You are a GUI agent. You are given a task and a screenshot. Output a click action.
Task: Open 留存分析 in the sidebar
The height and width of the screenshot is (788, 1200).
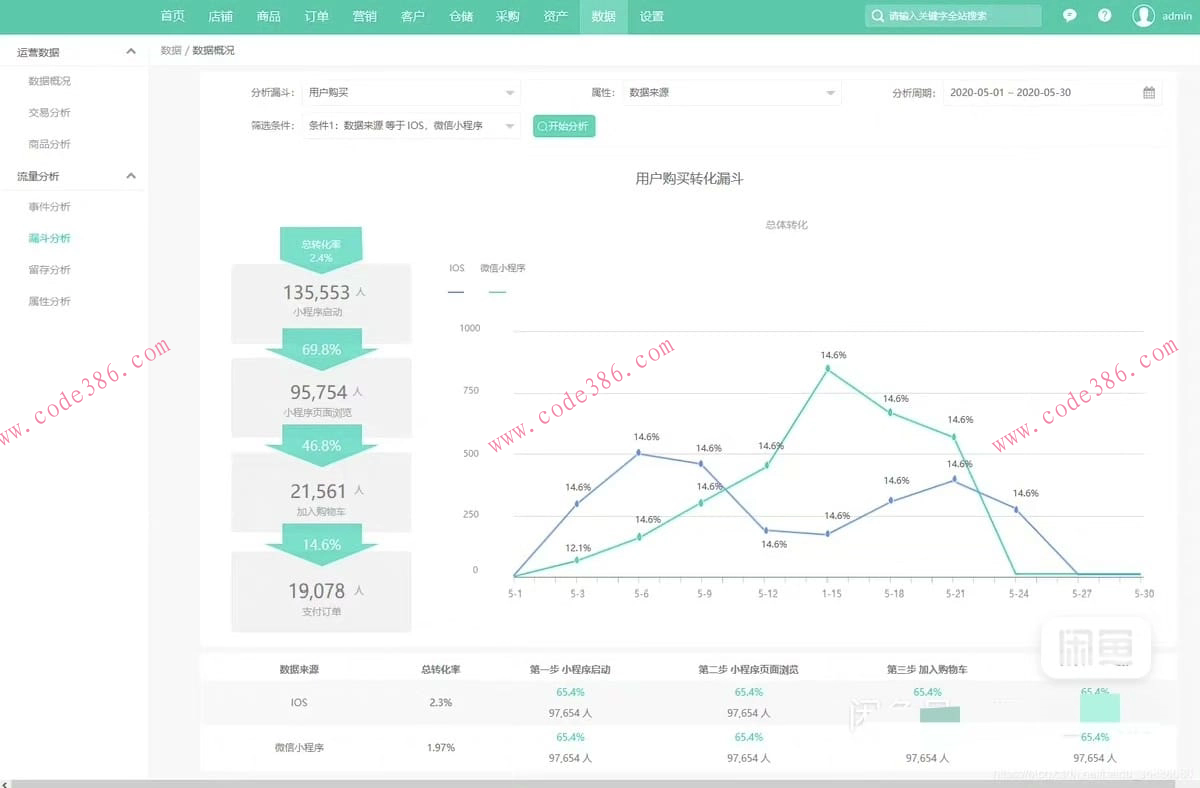(x=49, y=270)
